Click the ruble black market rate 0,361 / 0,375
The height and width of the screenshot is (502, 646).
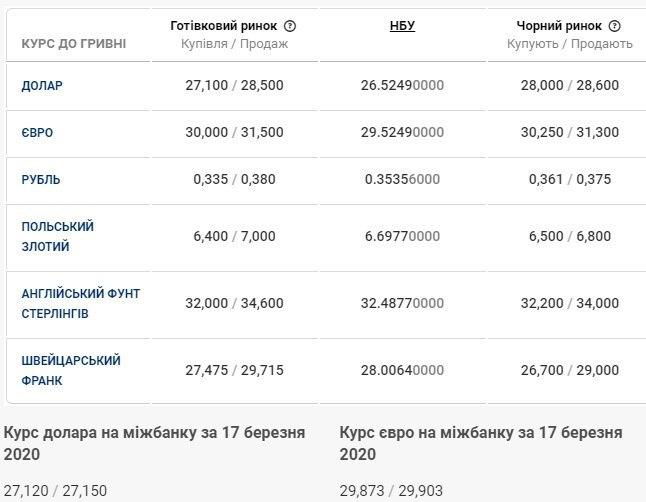click(x=570, y=179)
